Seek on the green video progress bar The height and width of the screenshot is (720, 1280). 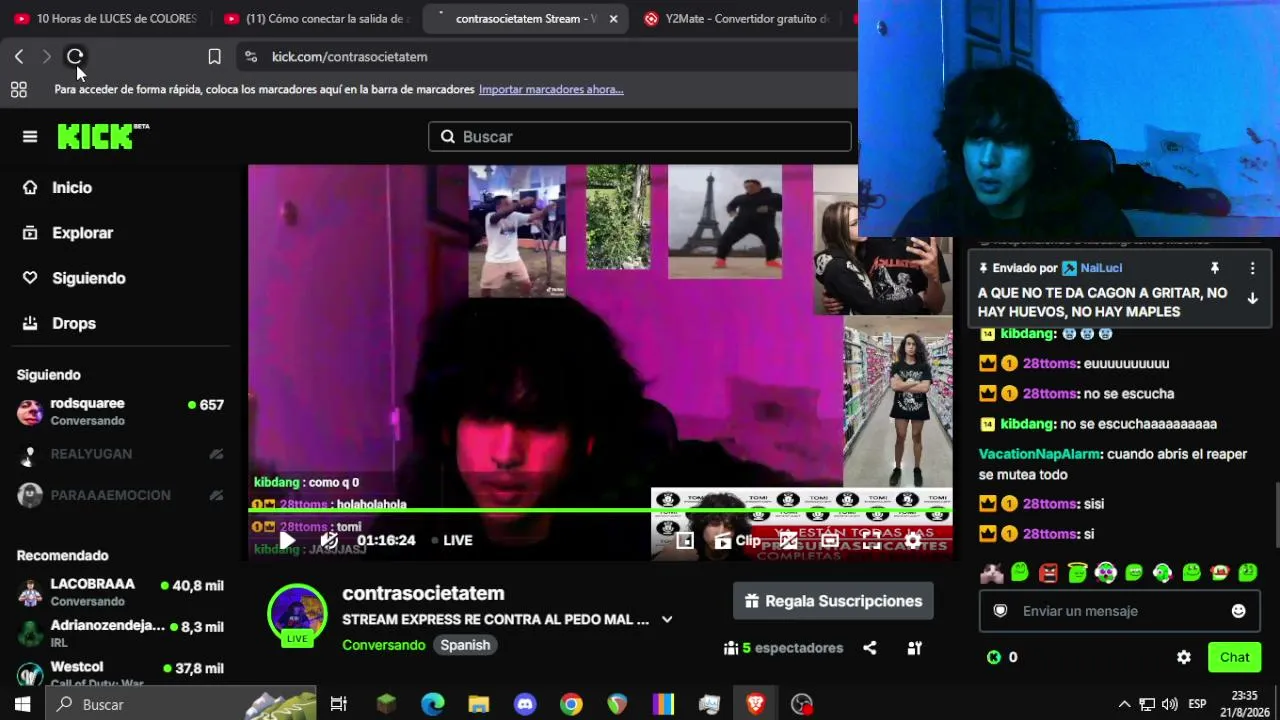point(600,511)
